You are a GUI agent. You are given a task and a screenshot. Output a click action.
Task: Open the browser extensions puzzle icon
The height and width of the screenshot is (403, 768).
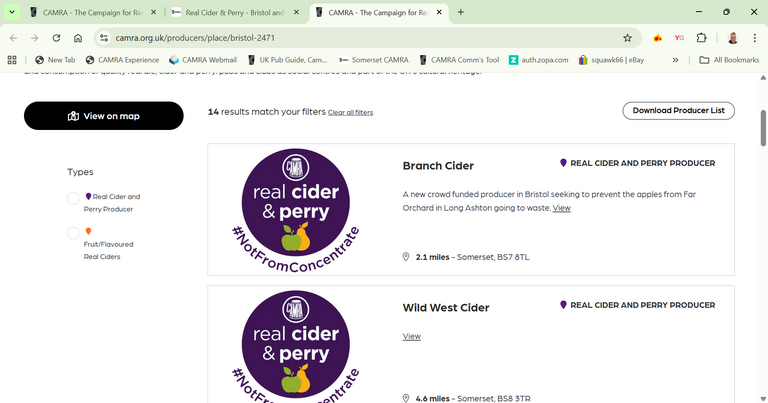point(701,38)
